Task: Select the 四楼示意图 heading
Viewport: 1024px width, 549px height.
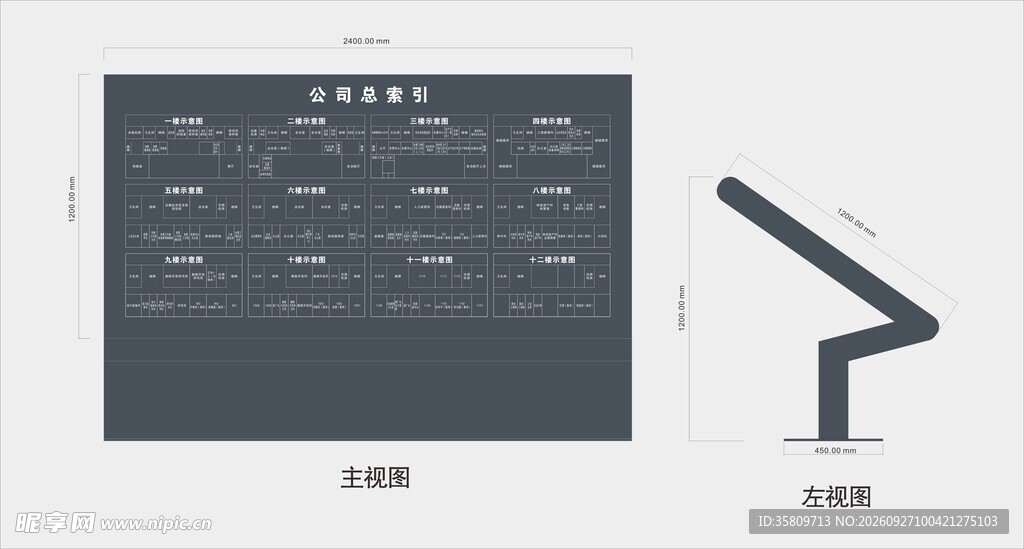Action: [552, 121]
